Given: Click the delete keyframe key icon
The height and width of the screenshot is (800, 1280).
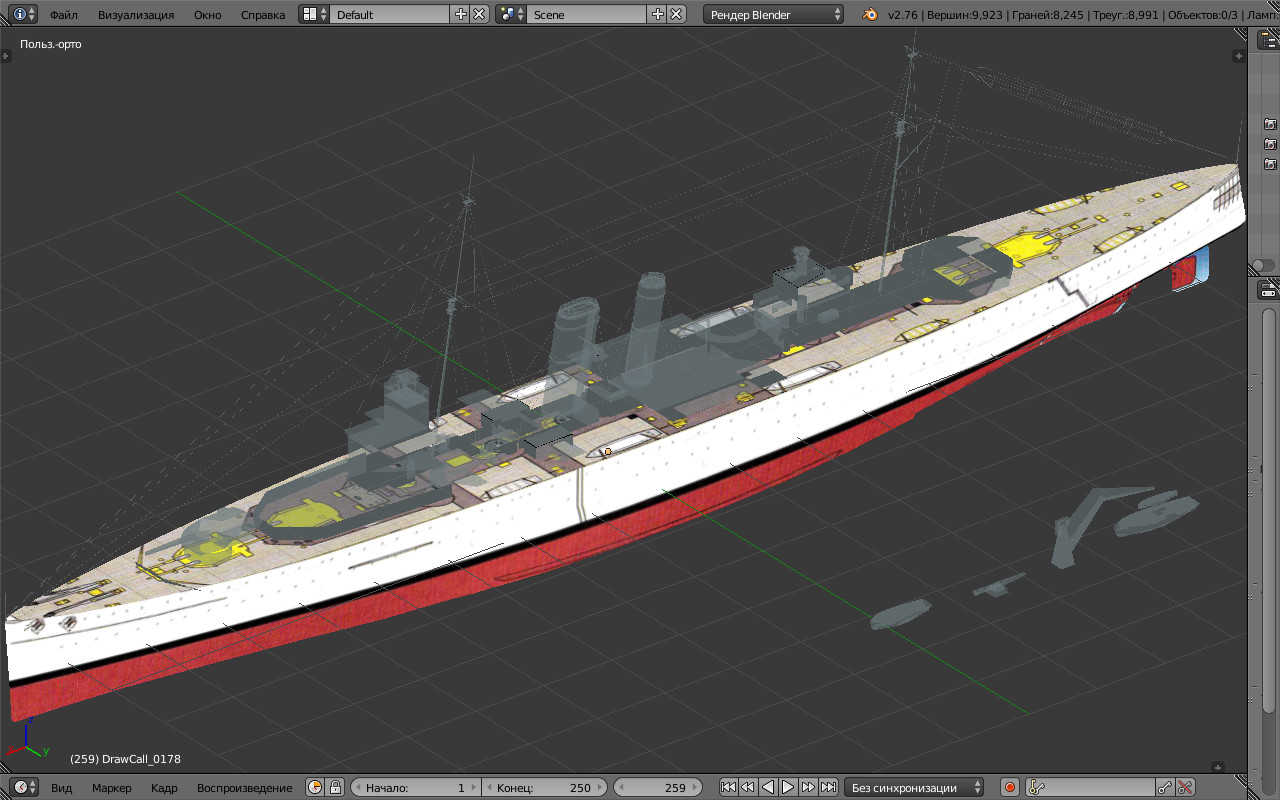Looking at the screenshot, I should click(1185, 787).
